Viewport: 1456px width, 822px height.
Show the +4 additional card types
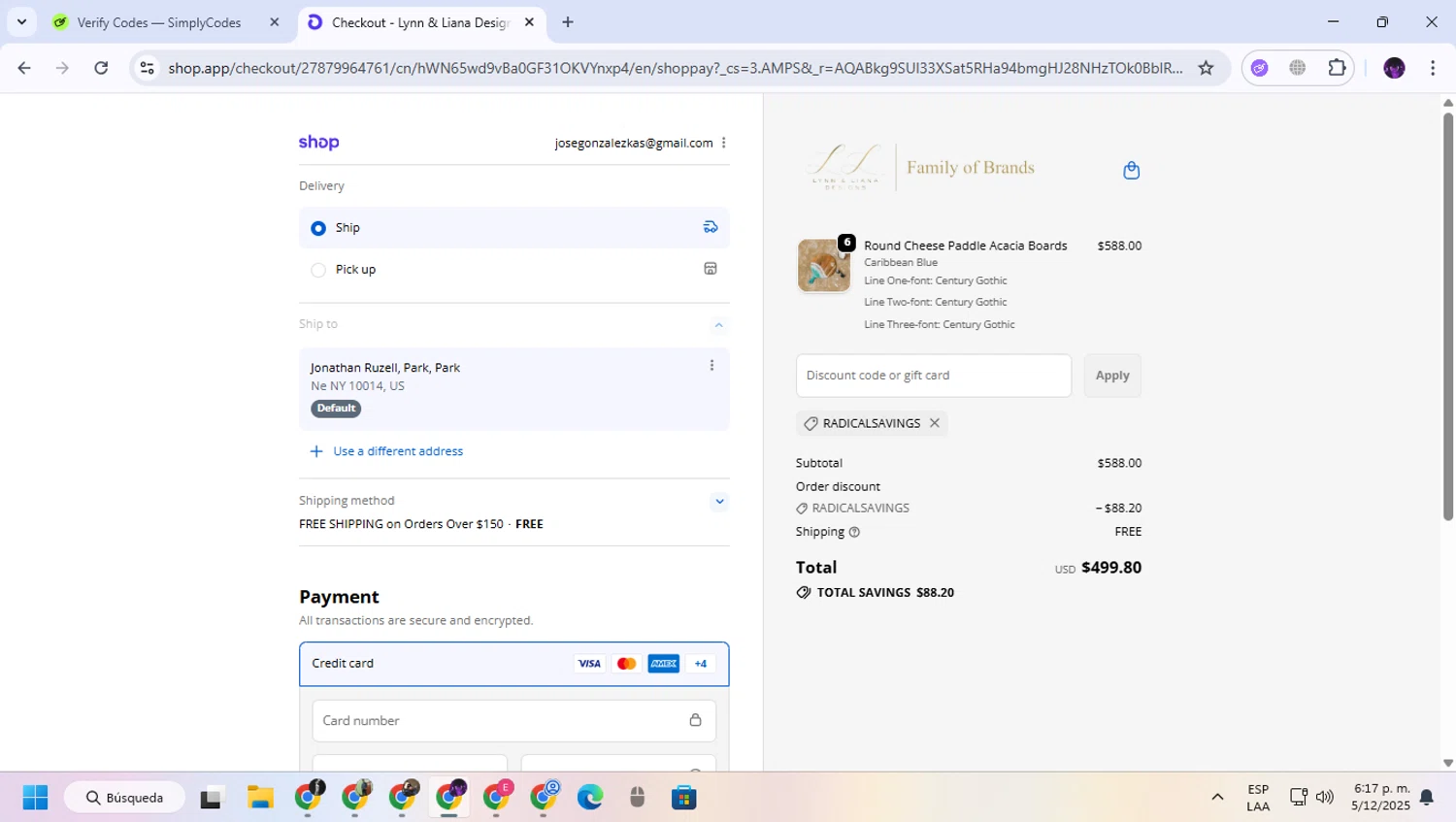[701, 664]
